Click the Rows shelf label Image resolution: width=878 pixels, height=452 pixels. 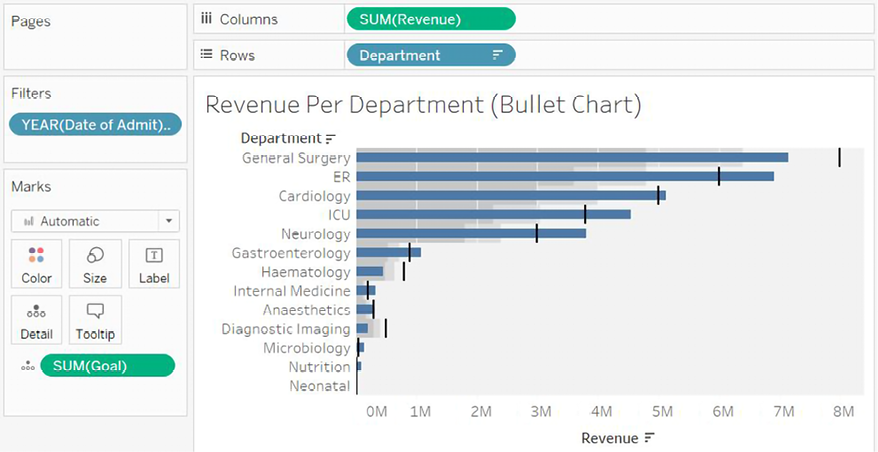pyautogui.click(x=230, y=55)
